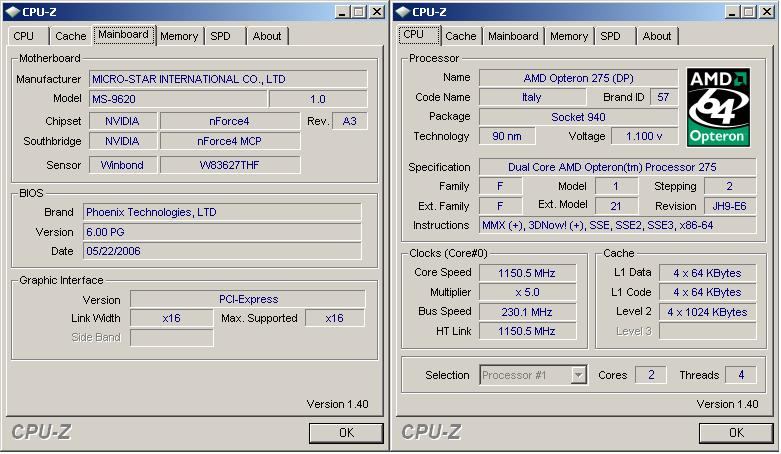Image resolution: width=781 pixels, height=454 pixels.
Task: Click the model value MS-9620
Action: click(178, 99)
